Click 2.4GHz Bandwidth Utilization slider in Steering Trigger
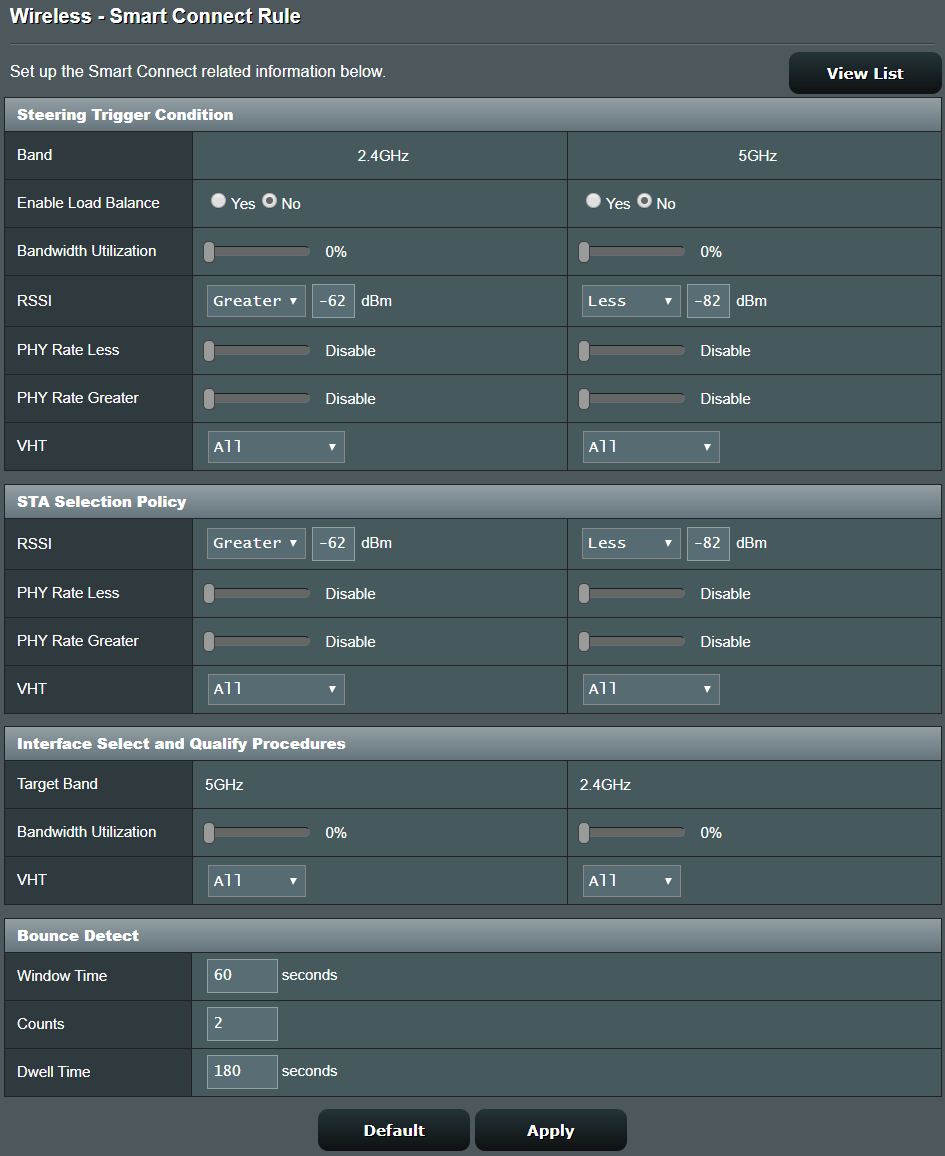945x1156 pixels. pos(260,252)
